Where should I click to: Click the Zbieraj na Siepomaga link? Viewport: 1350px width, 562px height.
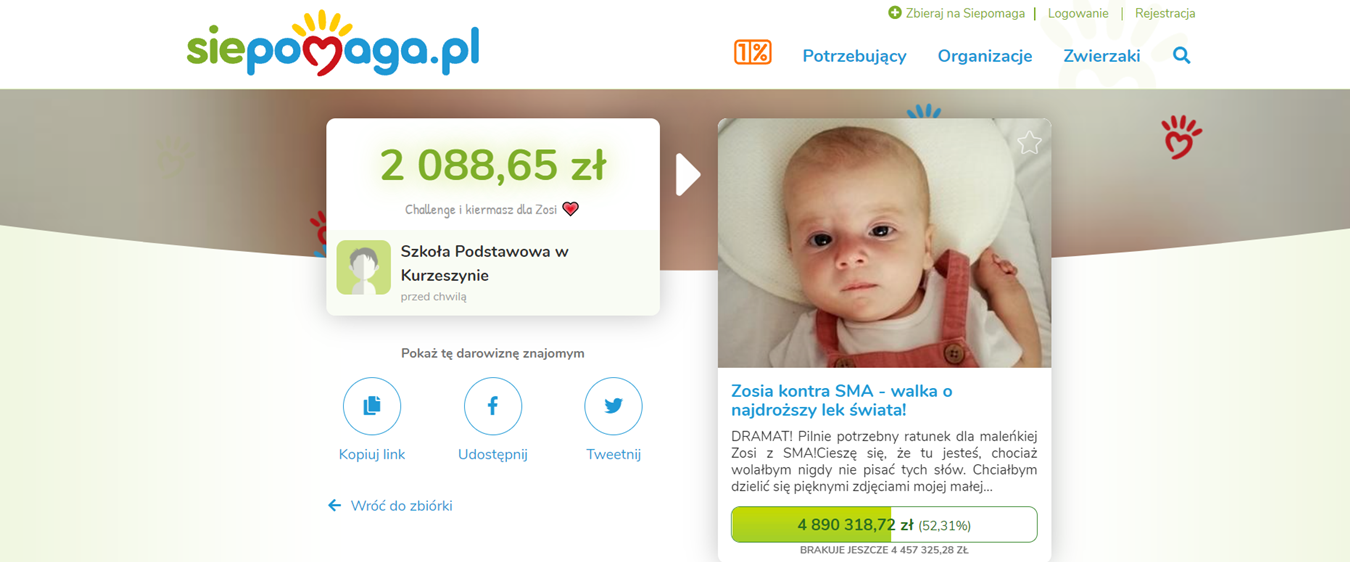[965, 13]
